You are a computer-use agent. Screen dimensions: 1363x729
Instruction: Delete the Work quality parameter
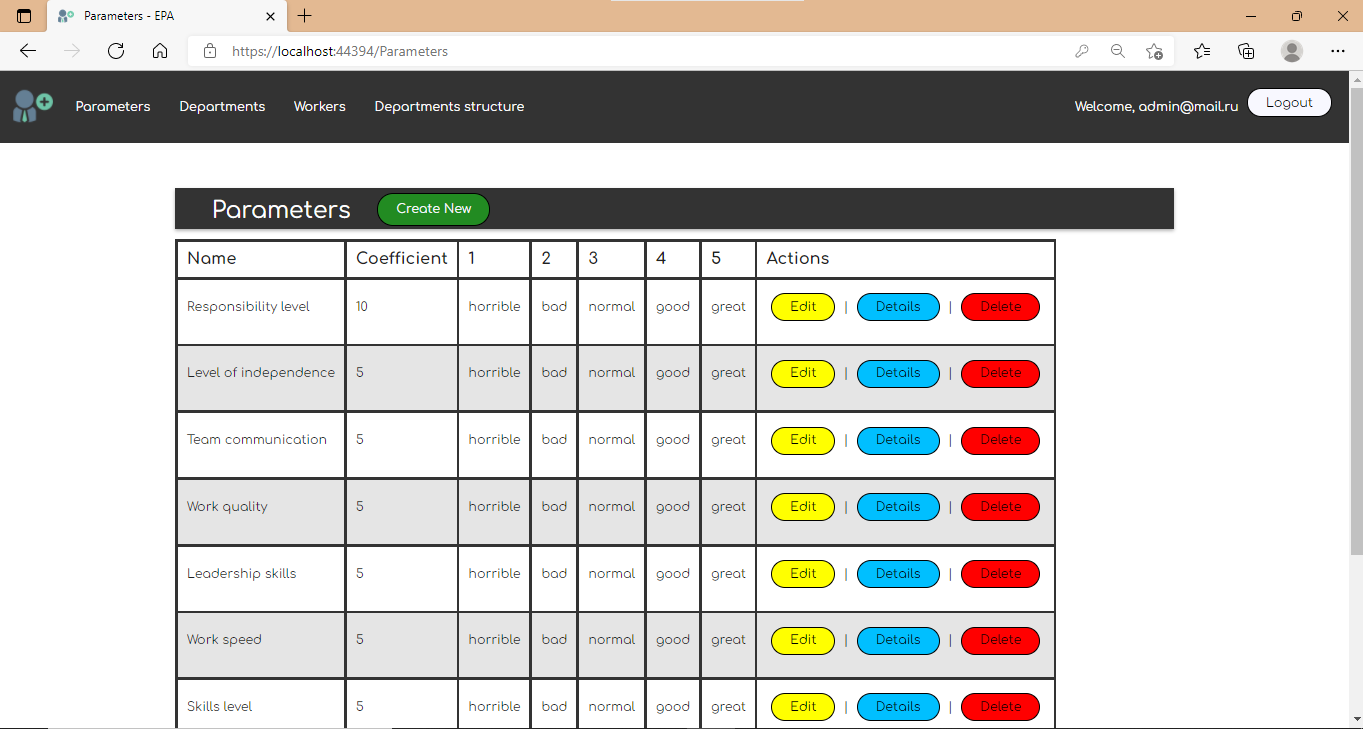click(x=1000, y=507)
